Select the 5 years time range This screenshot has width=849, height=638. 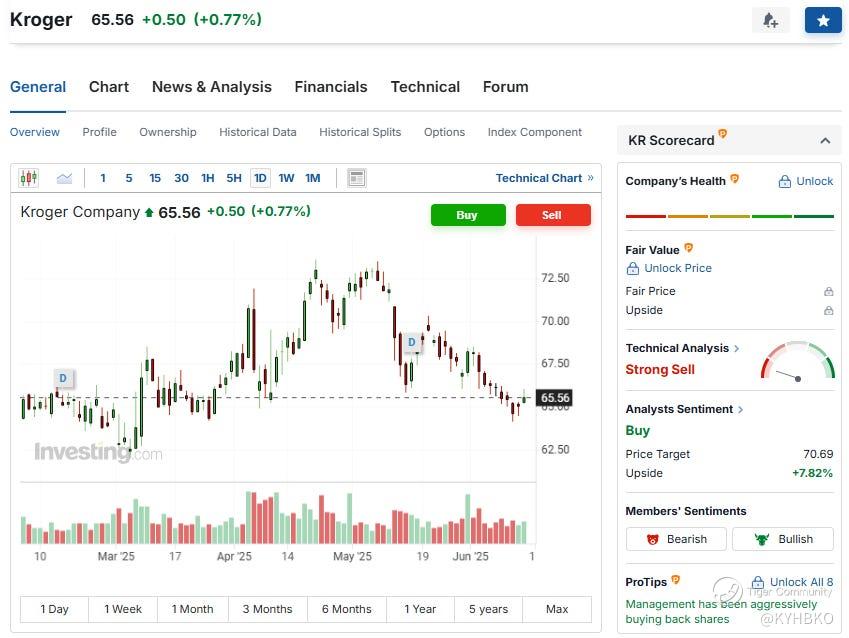pos(488,609)
